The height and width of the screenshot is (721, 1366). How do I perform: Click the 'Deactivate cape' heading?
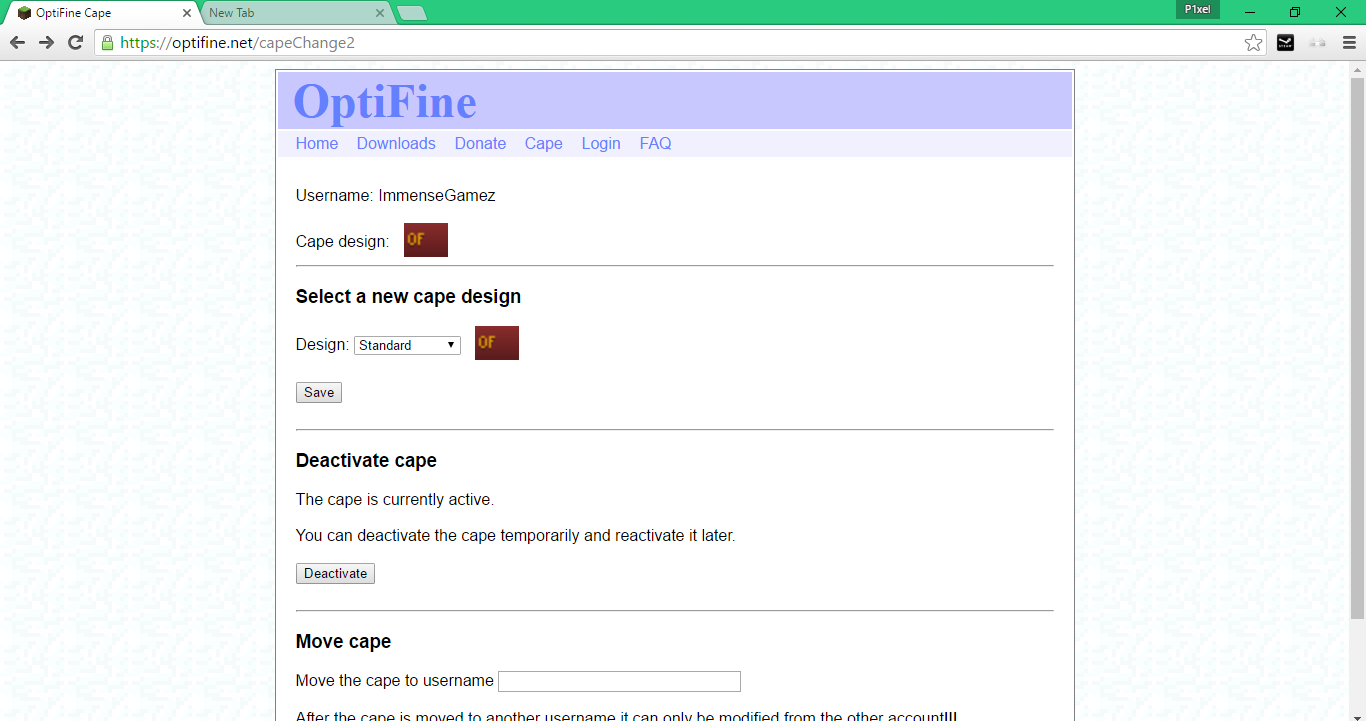[366, 461]
